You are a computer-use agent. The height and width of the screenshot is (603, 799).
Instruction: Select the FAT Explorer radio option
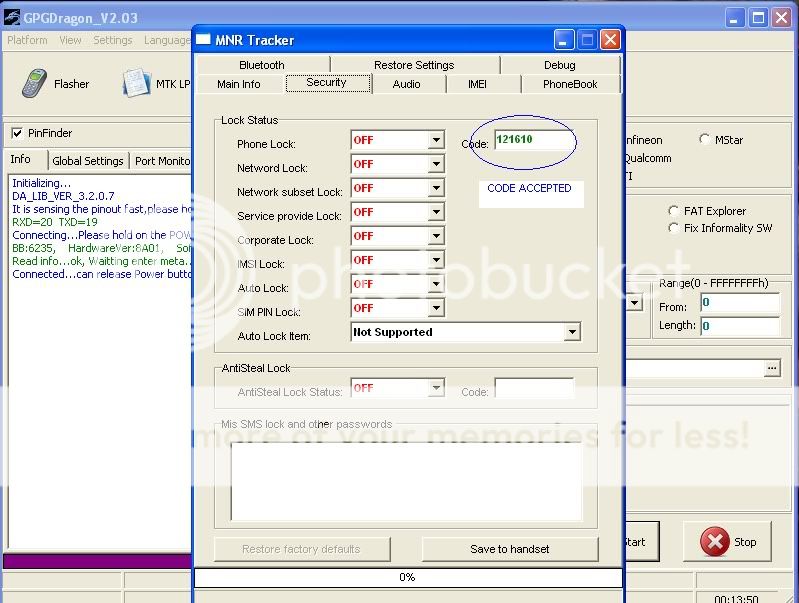pyautogui.click(x=674, y=211)
